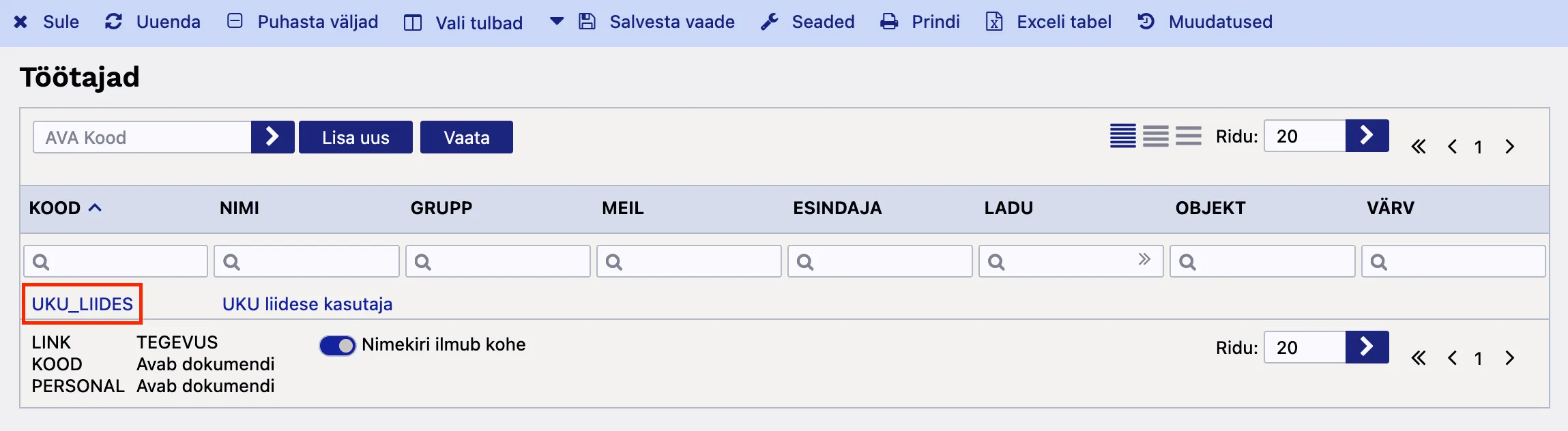Select the widest row spacing icon
The height and width of the screenshot is (431, 1568).
(x=1189, y=136)
